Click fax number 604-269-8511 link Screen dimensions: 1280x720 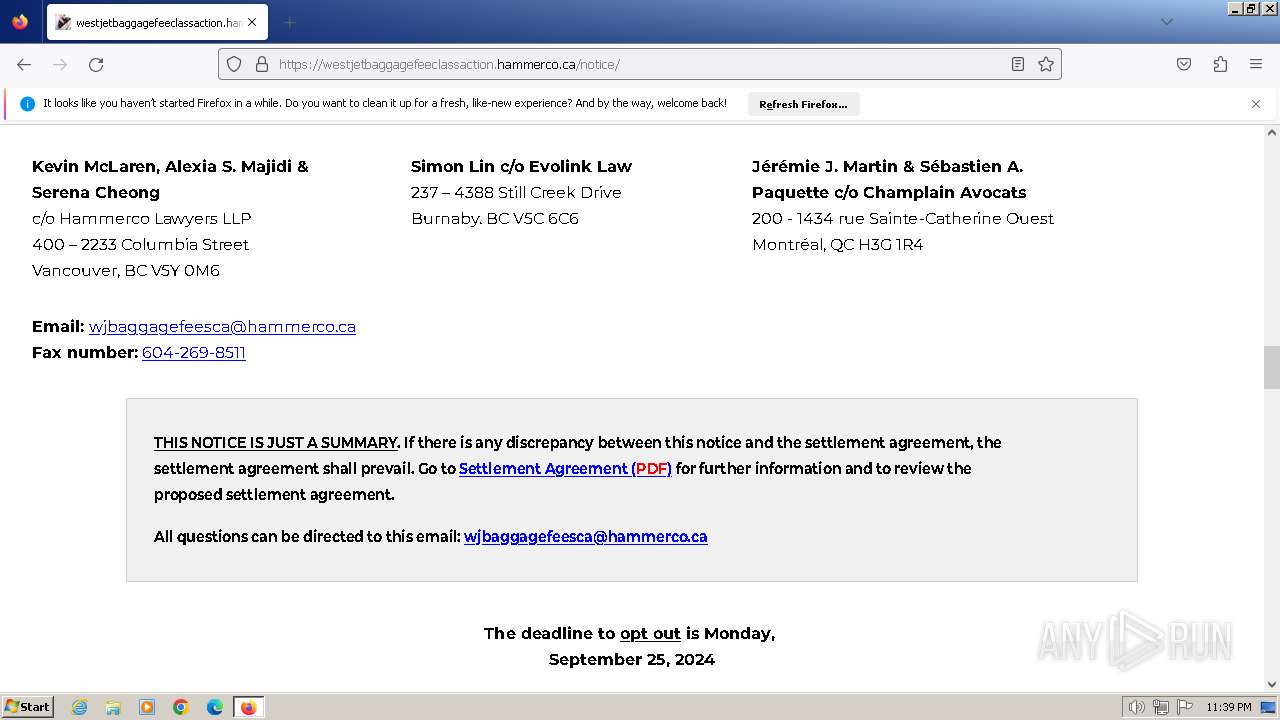194,352
